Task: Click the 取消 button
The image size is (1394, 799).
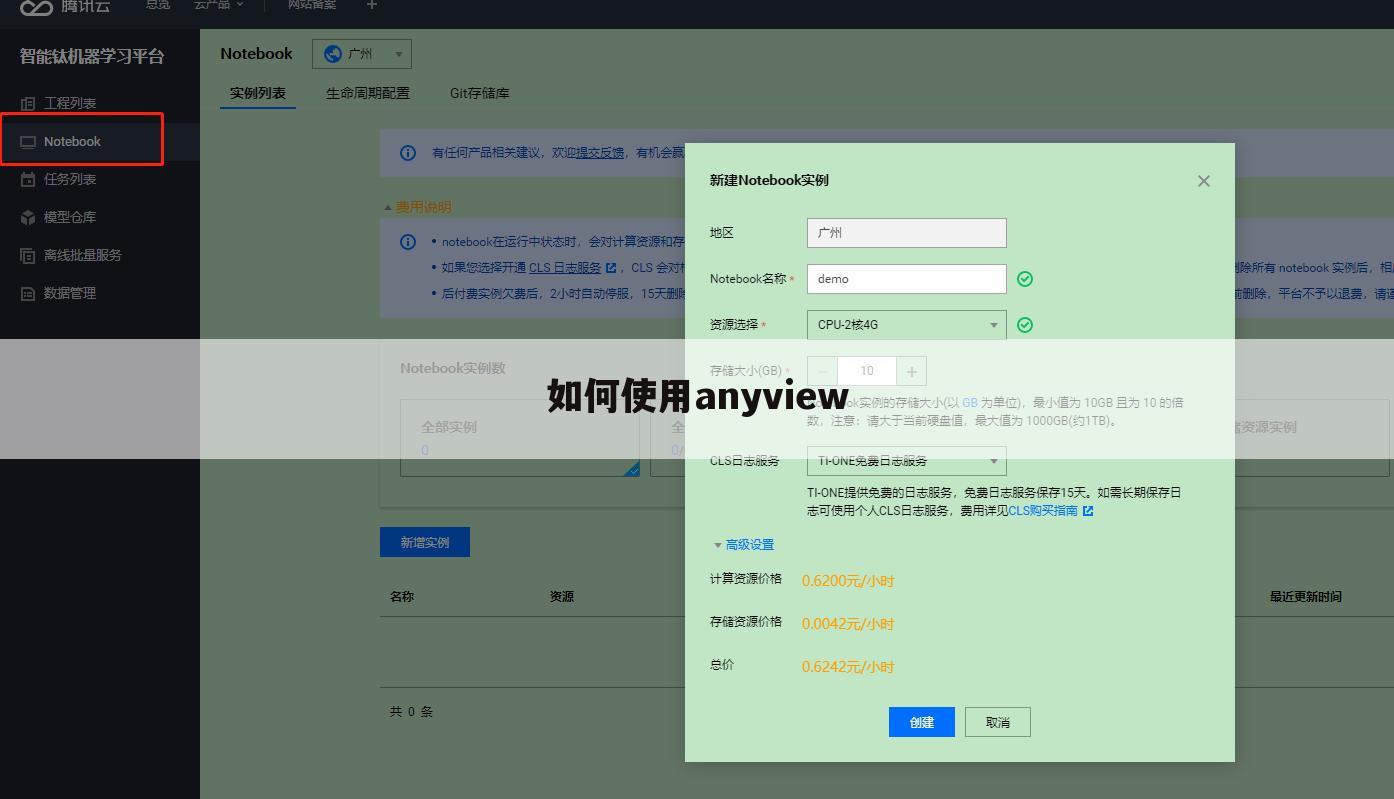Action: point(998,722)
